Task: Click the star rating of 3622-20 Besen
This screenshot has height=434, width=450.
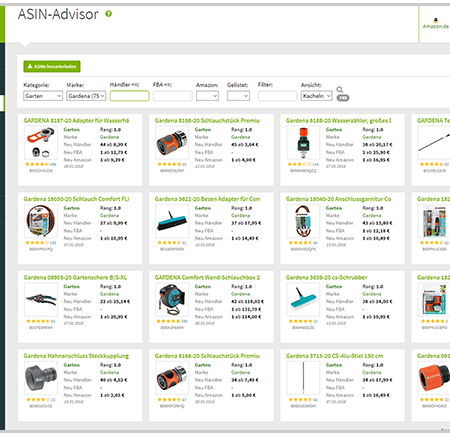Action: pos(169,243)
